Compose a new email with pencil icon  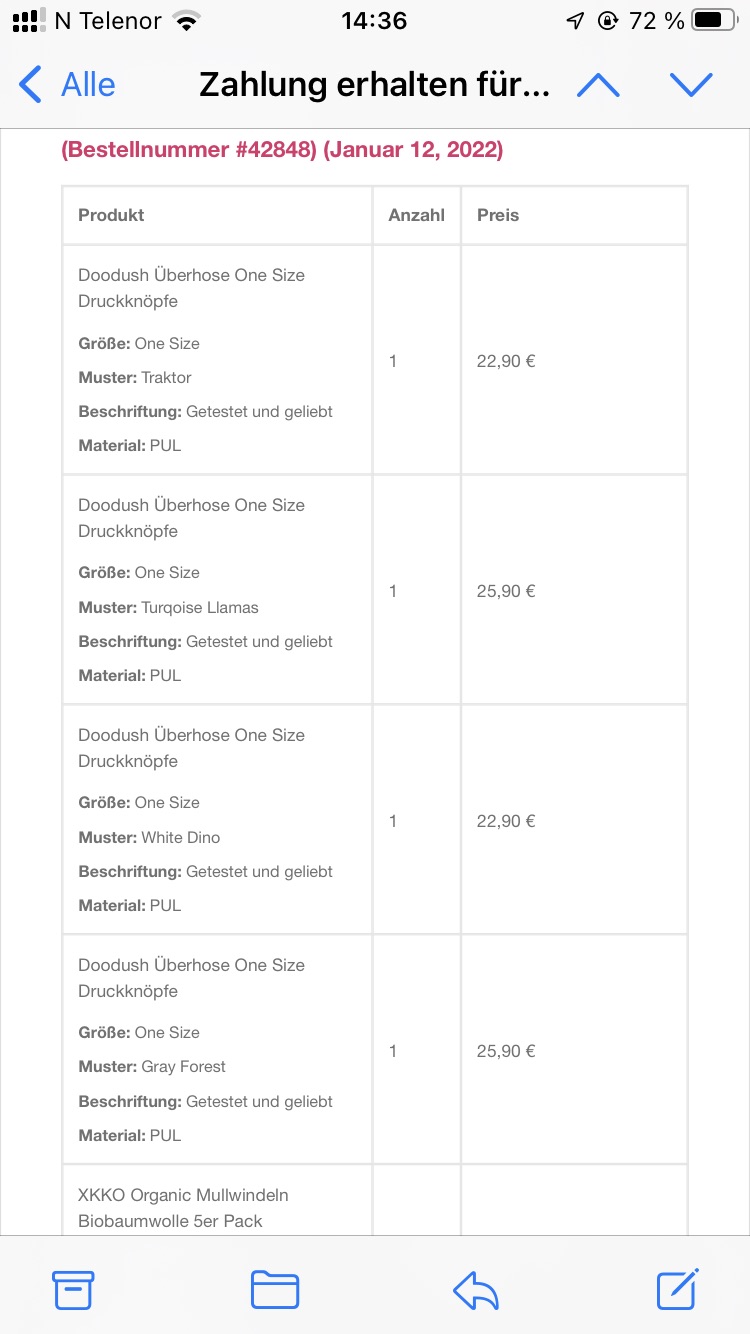click(677, 1289)
